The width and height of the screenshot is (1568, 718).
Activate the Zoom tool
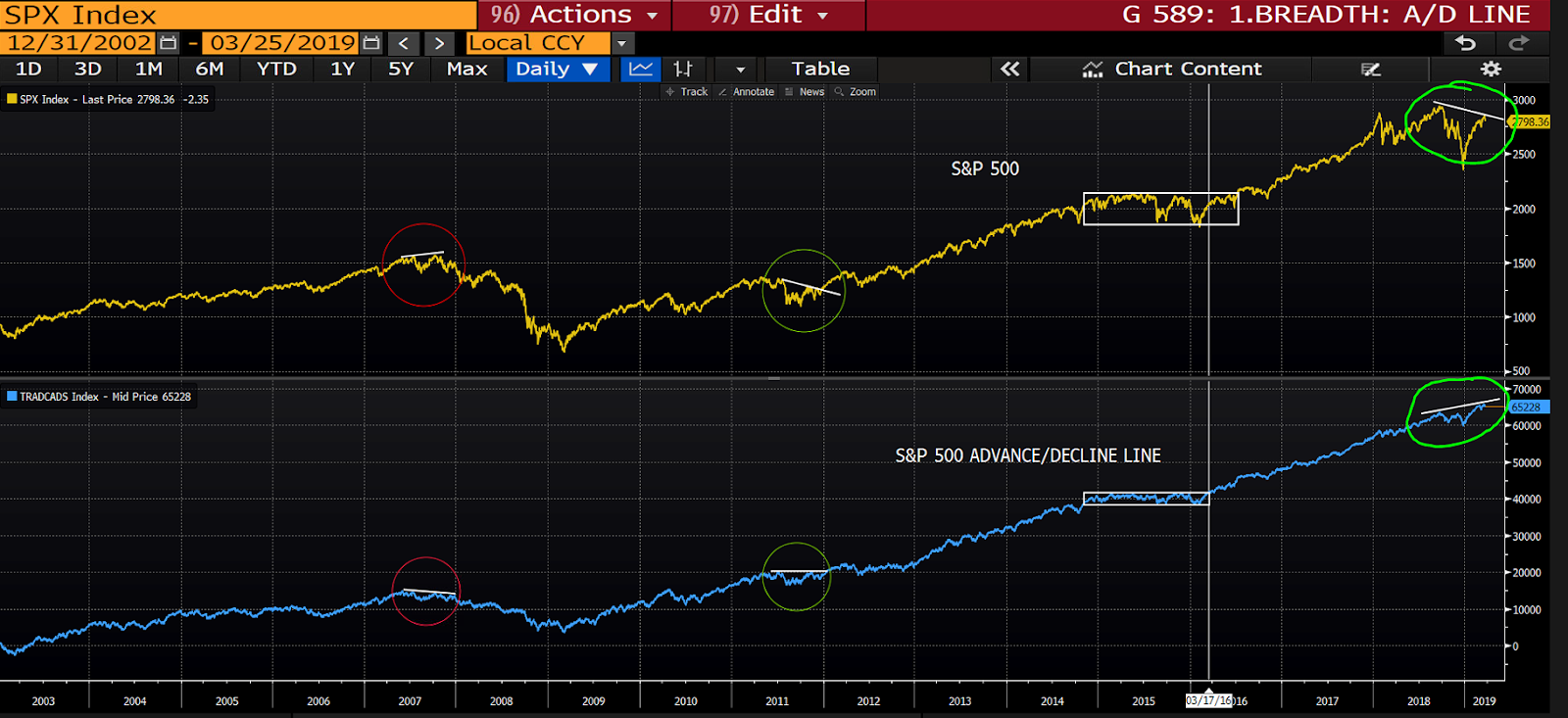(855, 92)
